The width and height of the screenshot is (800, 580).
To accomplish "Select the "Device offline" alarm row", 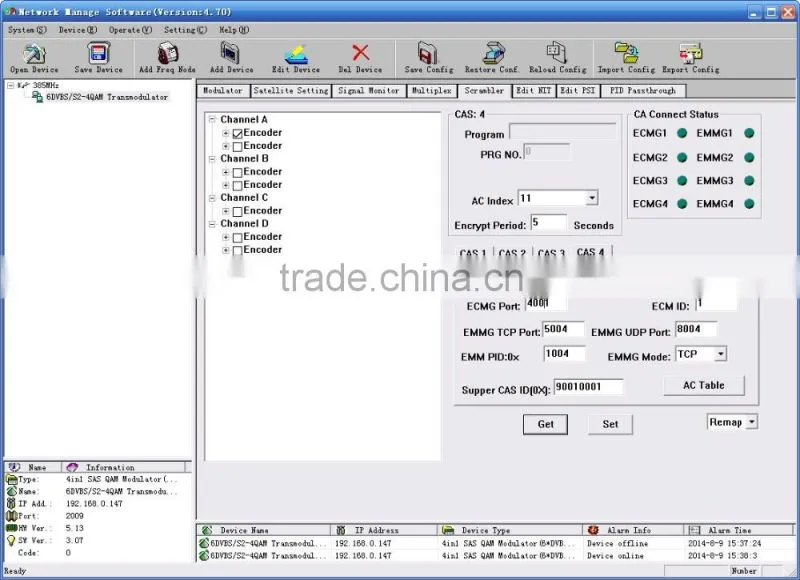I will coord(495,543).
